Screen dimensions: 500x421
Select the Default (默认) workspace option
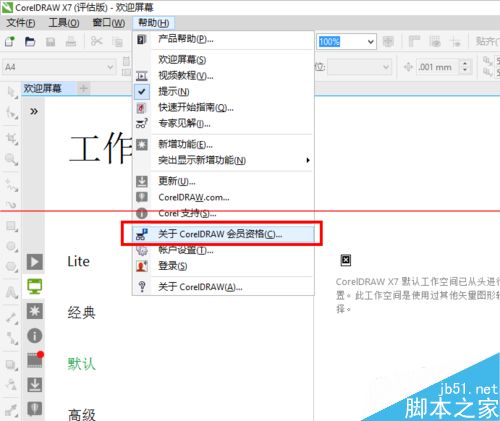[x=81, y=363]
